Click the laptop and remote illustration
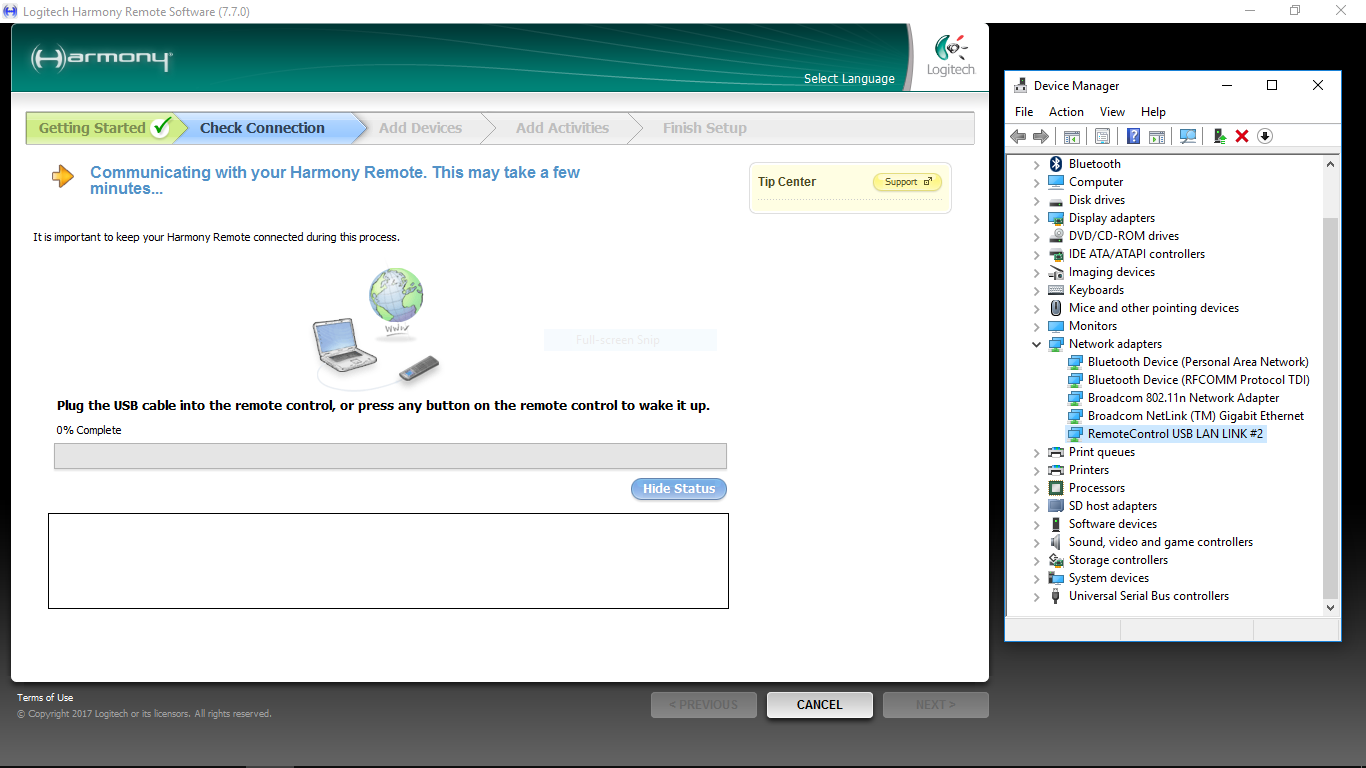 point(376,328)
